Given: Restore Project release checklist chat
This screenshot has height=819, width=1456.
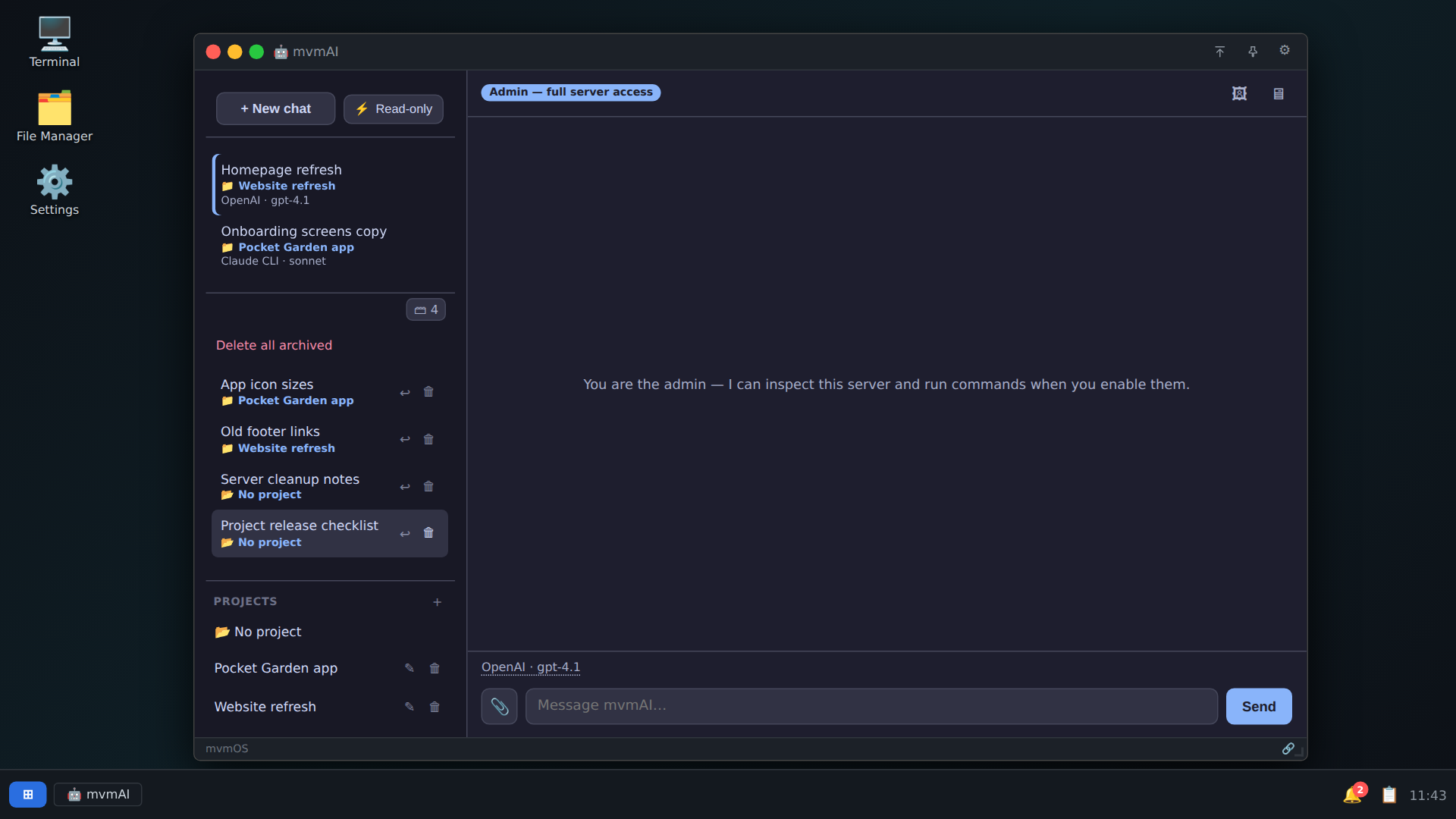Looking at the screenshot, I should [405, 533].
